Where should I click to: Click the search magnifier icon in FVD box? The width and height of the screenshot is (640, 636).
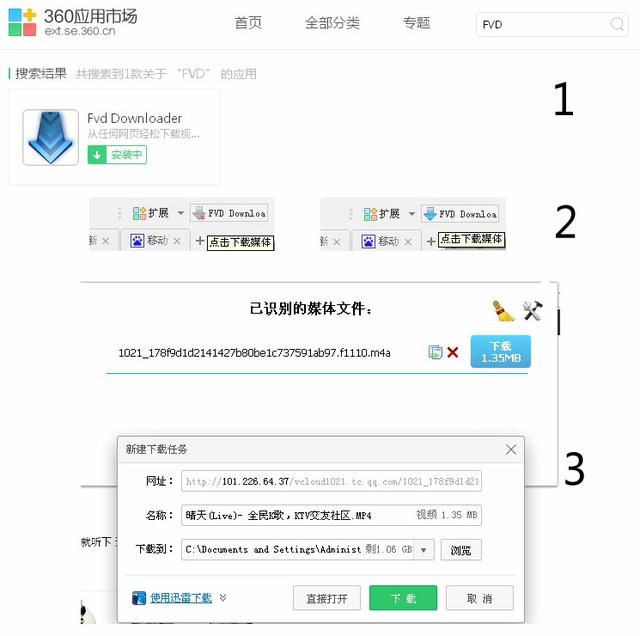[617, 24]
